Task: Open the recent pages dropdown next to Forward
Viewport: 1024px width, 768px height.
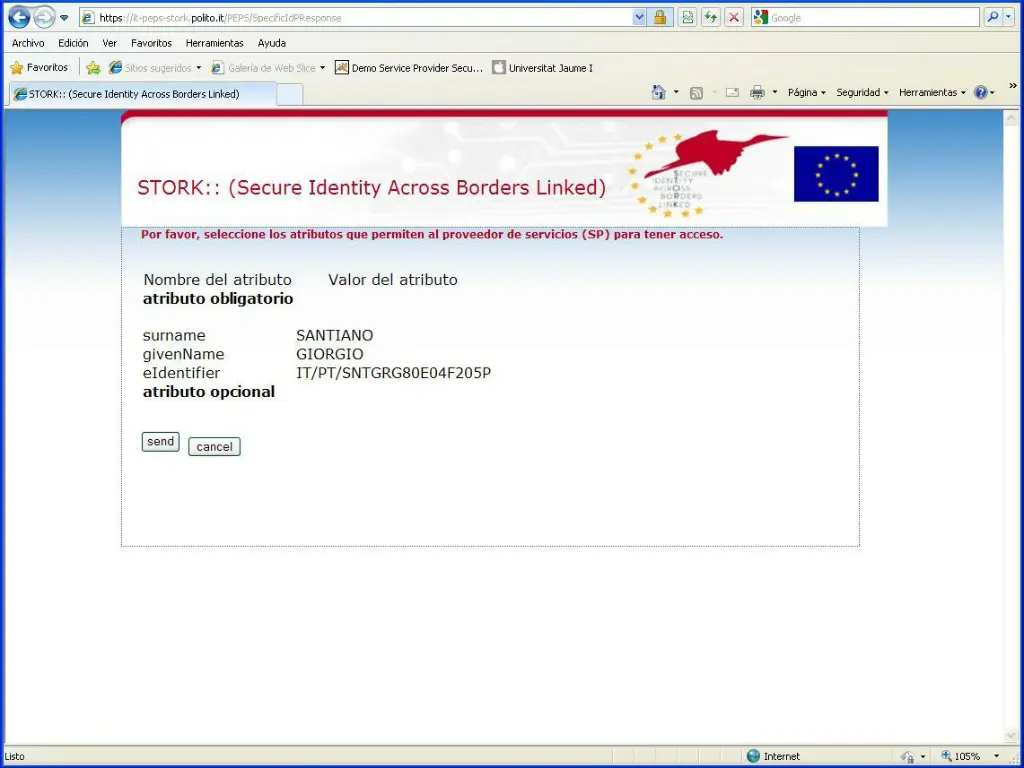Action: tap(64, 18)
